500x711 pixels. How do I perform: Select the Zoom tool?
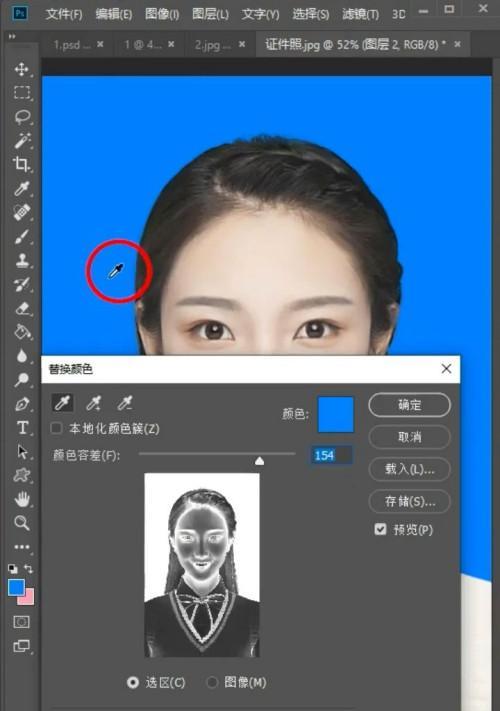point(21,523)
